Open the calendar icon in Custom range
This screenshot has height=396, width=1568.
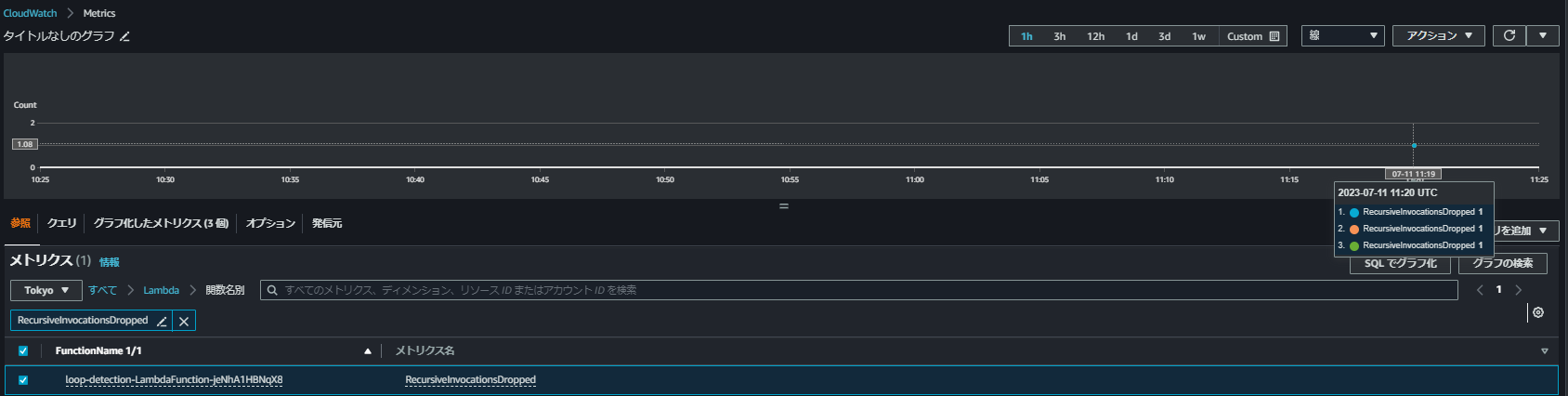(1274, 36)
